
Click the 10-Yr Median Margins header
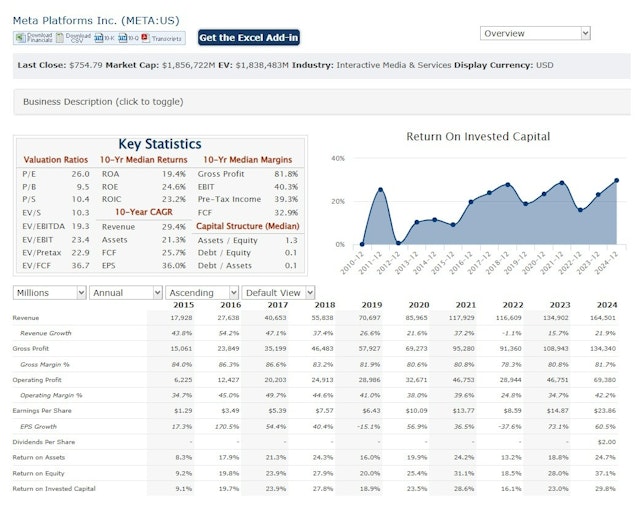coord(248,160)
